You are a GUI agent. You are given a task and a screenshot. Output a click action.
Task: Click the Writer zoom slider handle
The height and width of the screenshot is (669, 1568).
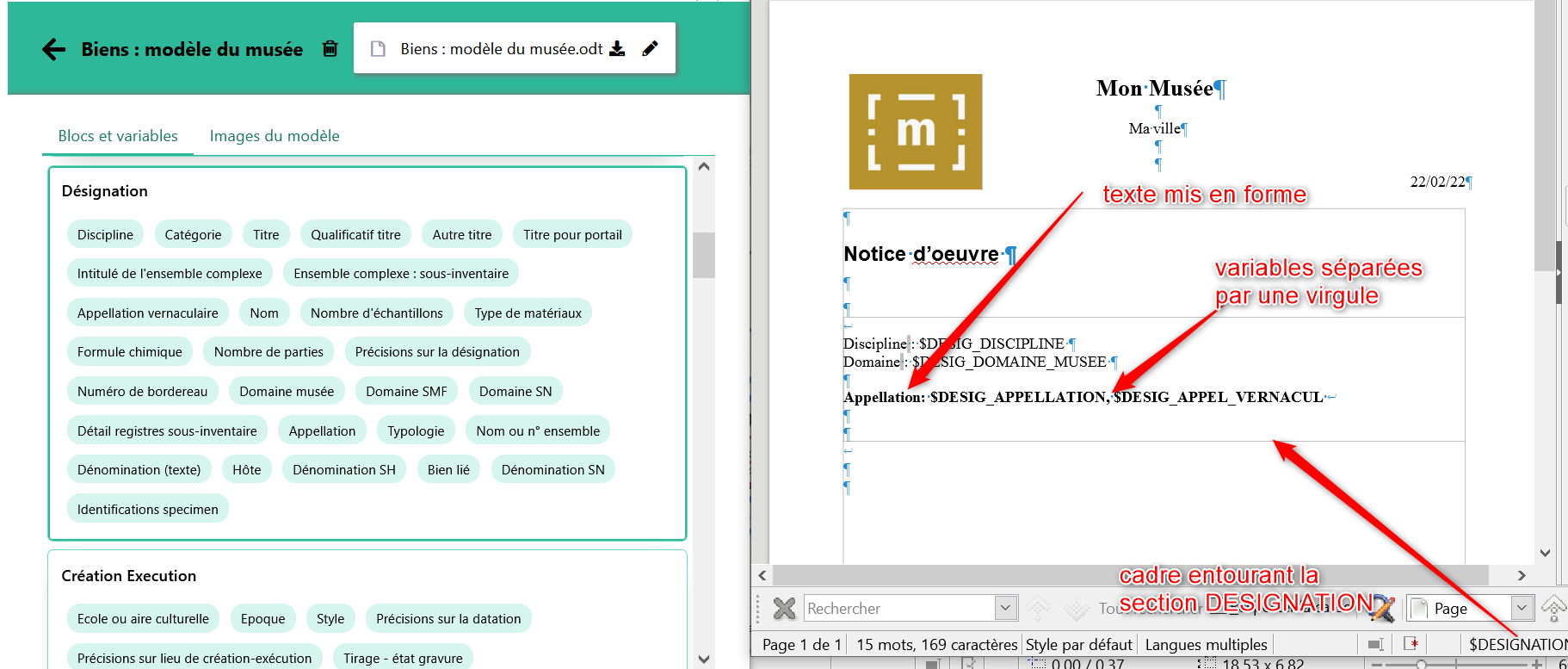pyautogui.click(x=1422, y=664)
